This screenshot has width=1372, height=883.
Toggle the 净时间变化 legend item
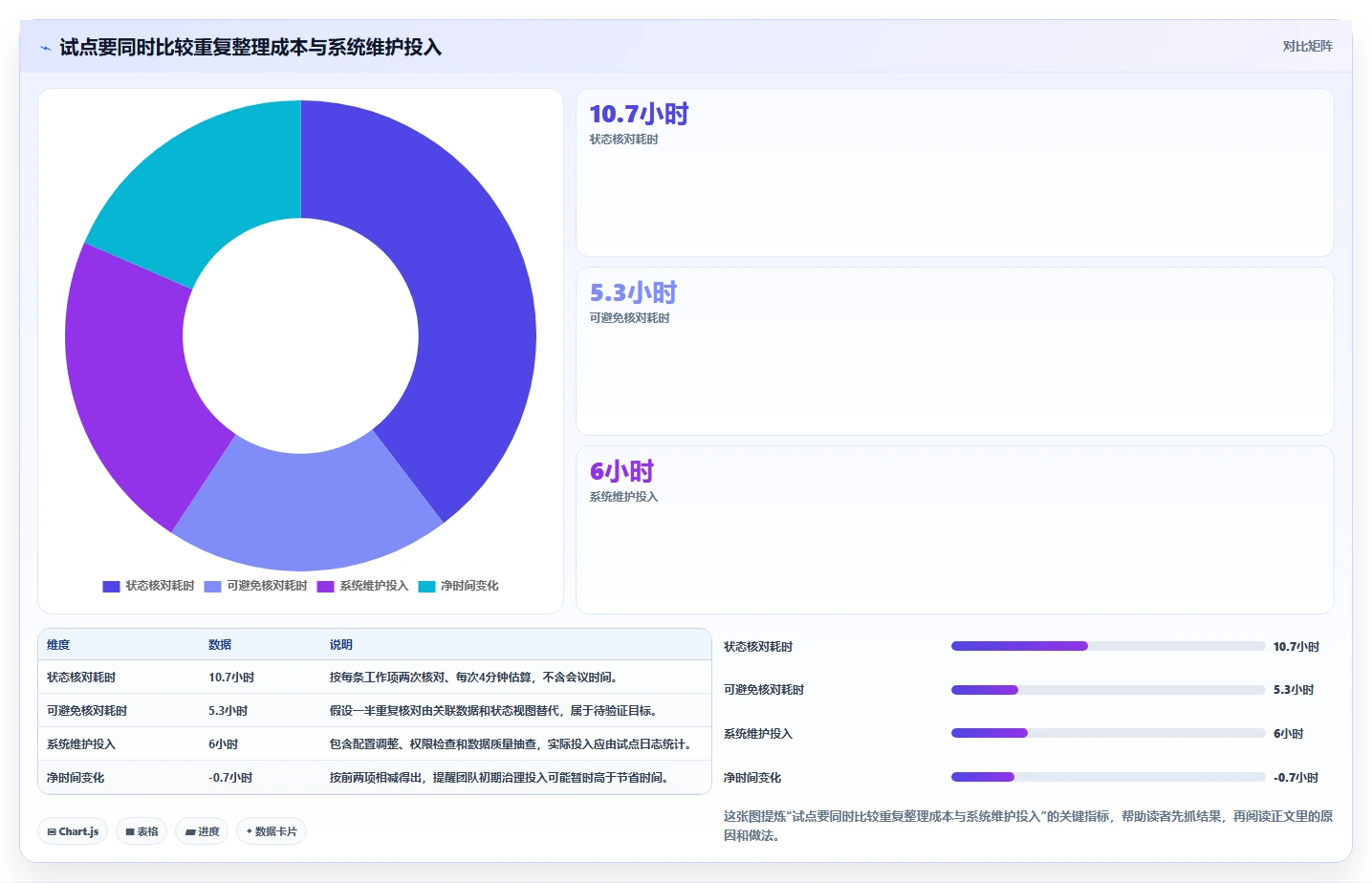click(459, 586)
